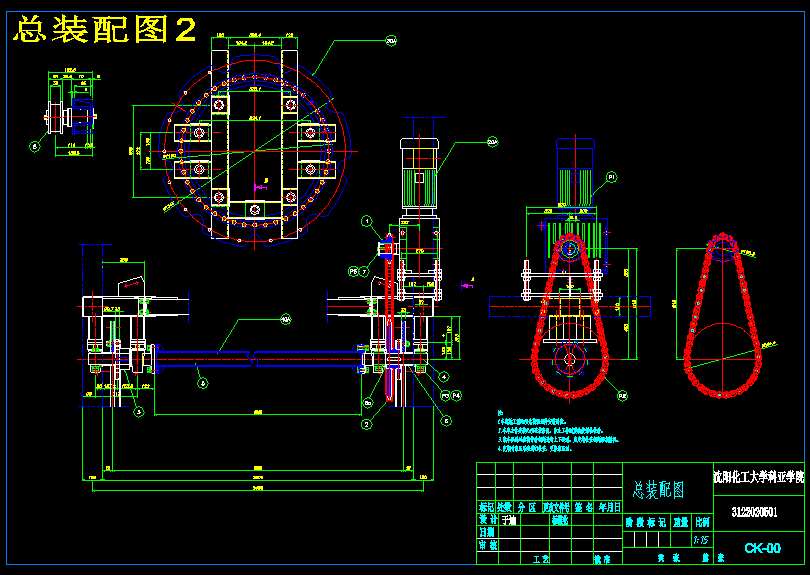
Task: Click the number 3122020501 in title block
Action: (754, 512)
